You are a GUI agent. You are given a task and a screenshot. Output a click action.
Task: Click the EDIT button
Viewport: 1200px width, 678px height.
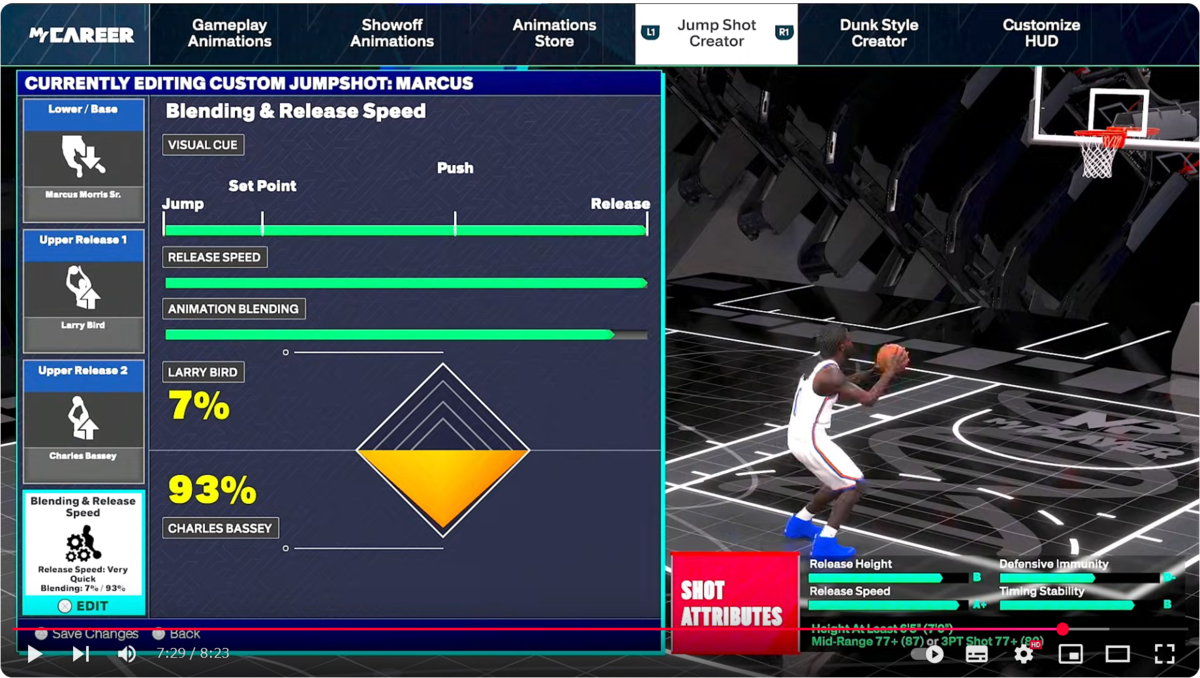pyautogui.click(x=84, y=606)
